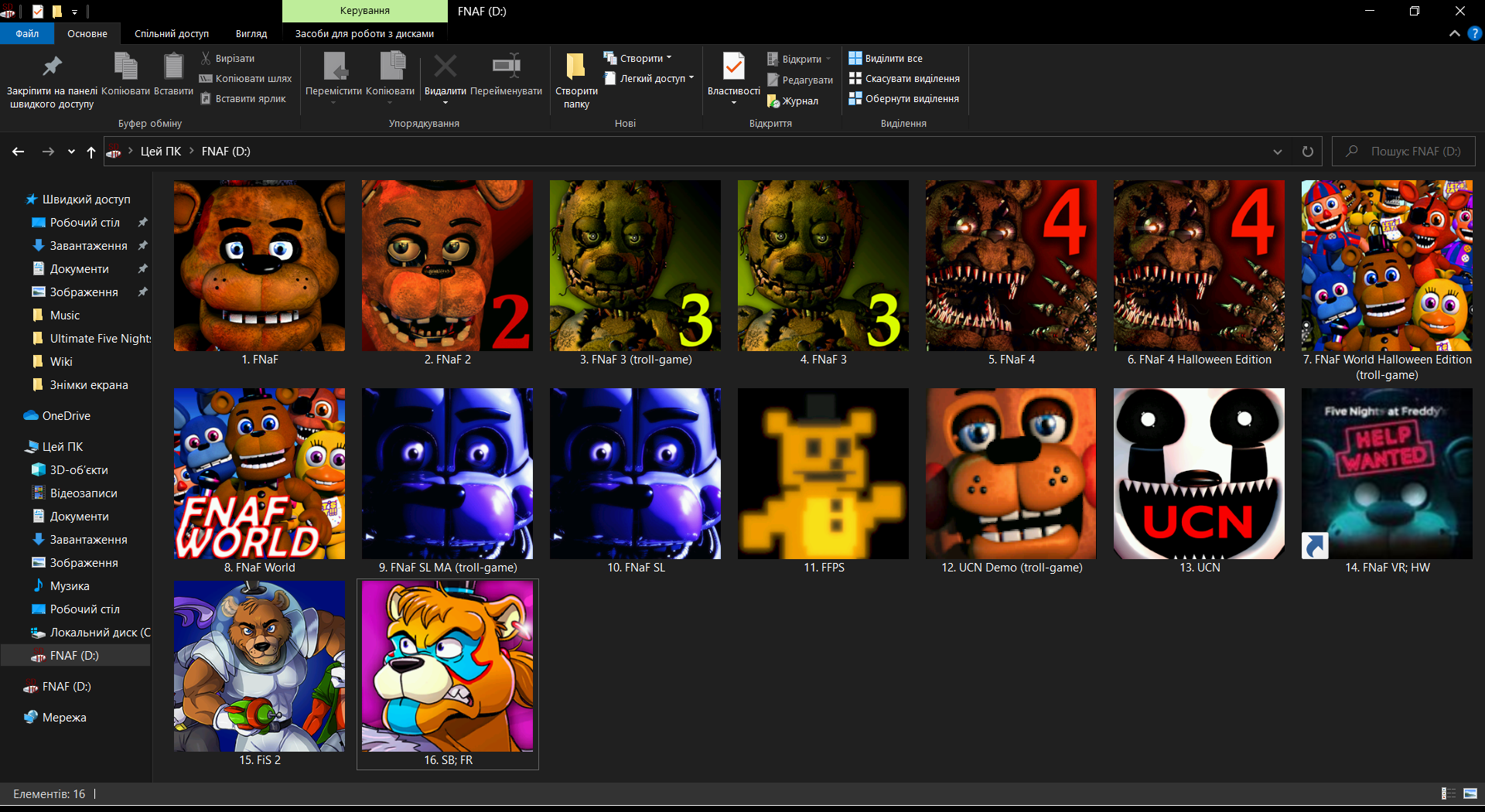Go up one folder level arrow
Image resolution: width=1485 pixels, height=812 pixels.
pyautogui.click(x=91, y=152)
